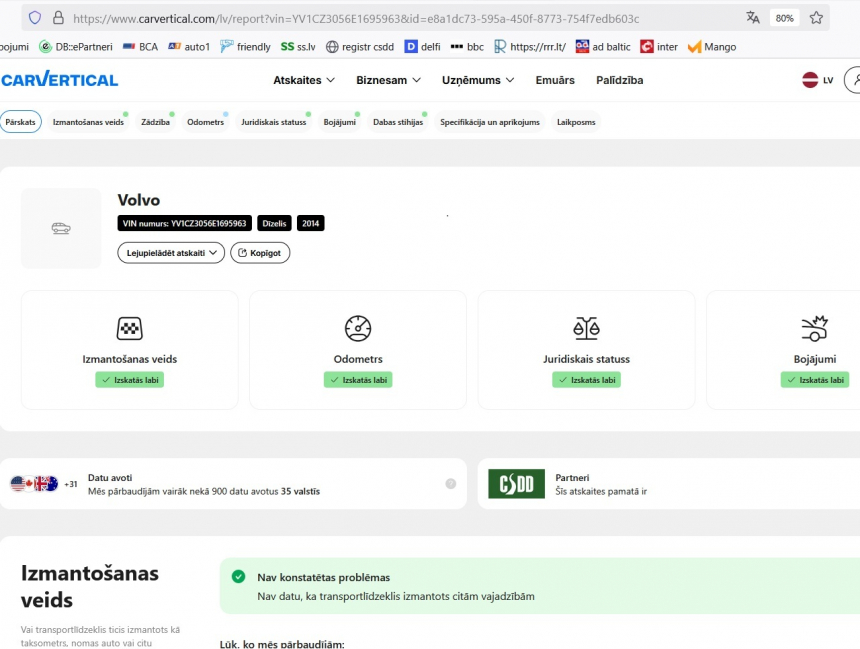Select the Pārskats tab
This screenshot has height=649, width=860.
pos(20,122)
